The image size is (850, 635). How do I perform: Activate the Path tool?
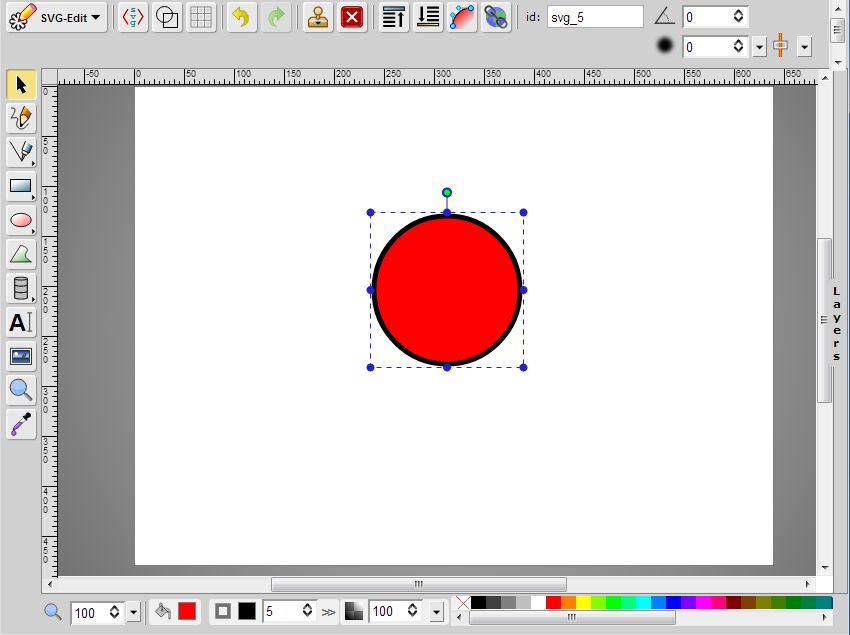[x=21, y=254]
